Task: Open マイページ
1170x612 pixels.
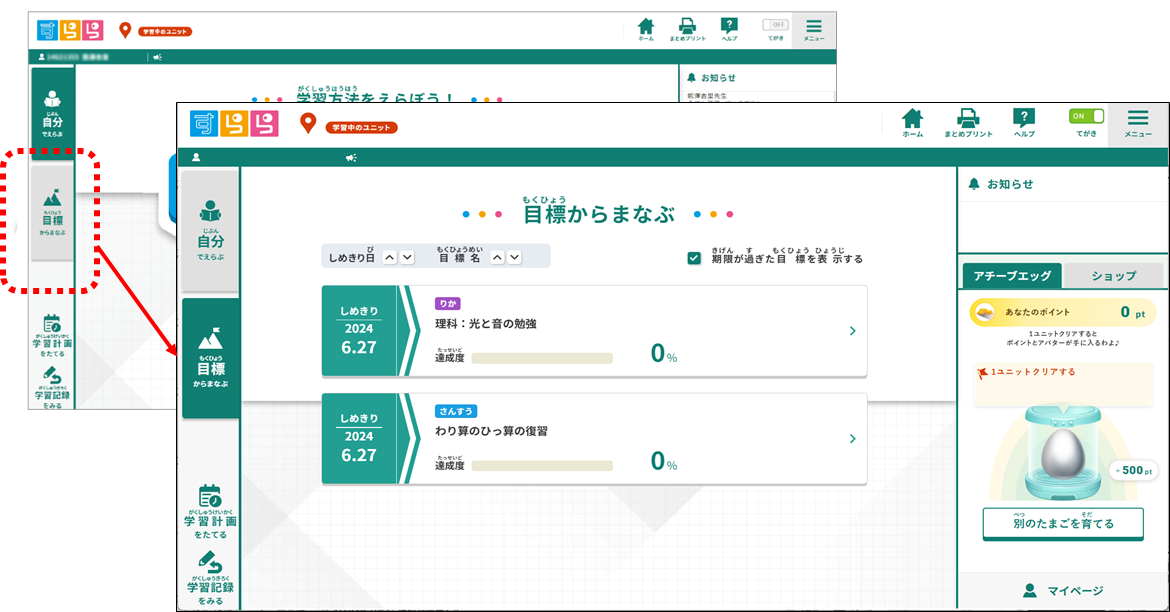Action: (x=1063, y=590)
